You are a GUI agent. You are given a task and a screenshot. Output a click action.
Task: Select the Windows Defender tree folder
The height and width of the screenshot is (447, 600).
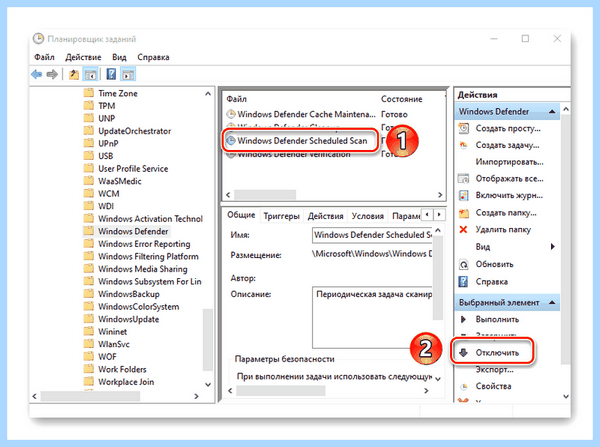[x=133, y=231]
